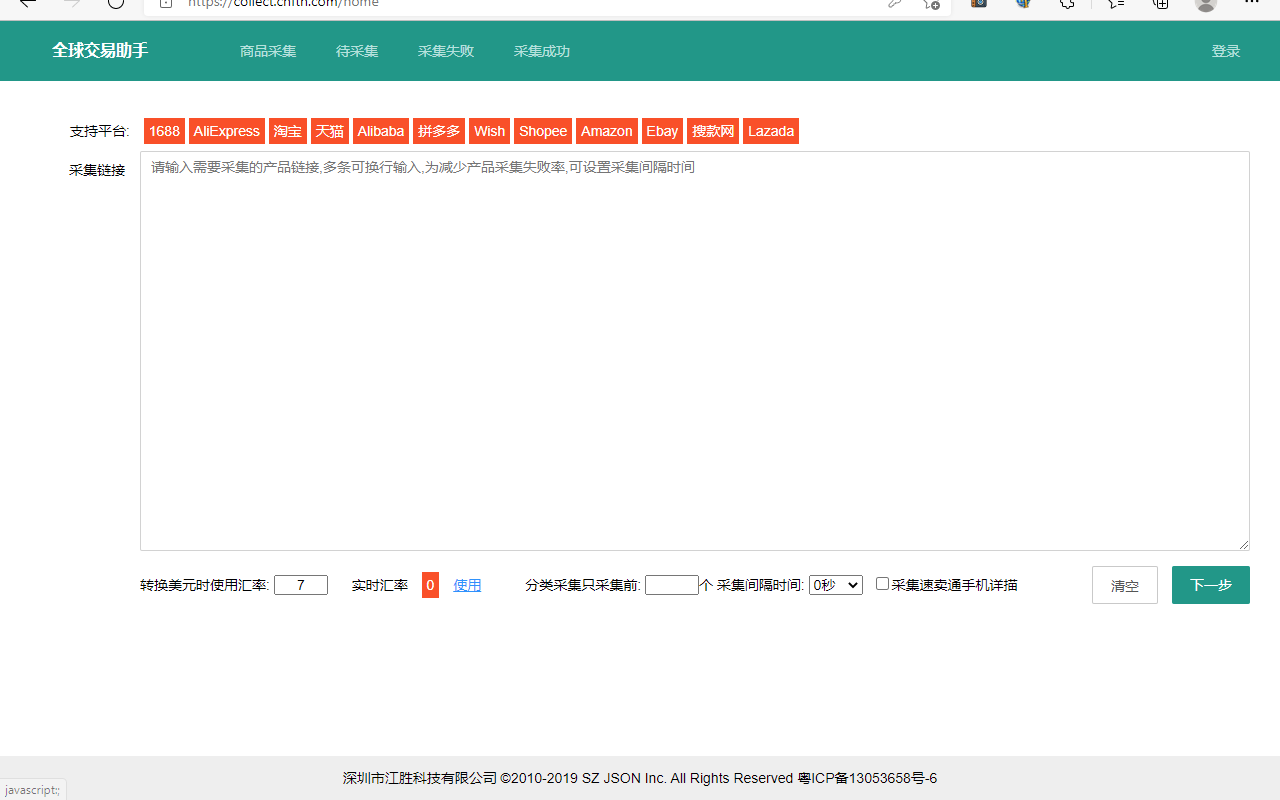Select the 1688 platform tag
Image resolution: width=1280 pixels, height=800 pixels.
pos(164,131)
